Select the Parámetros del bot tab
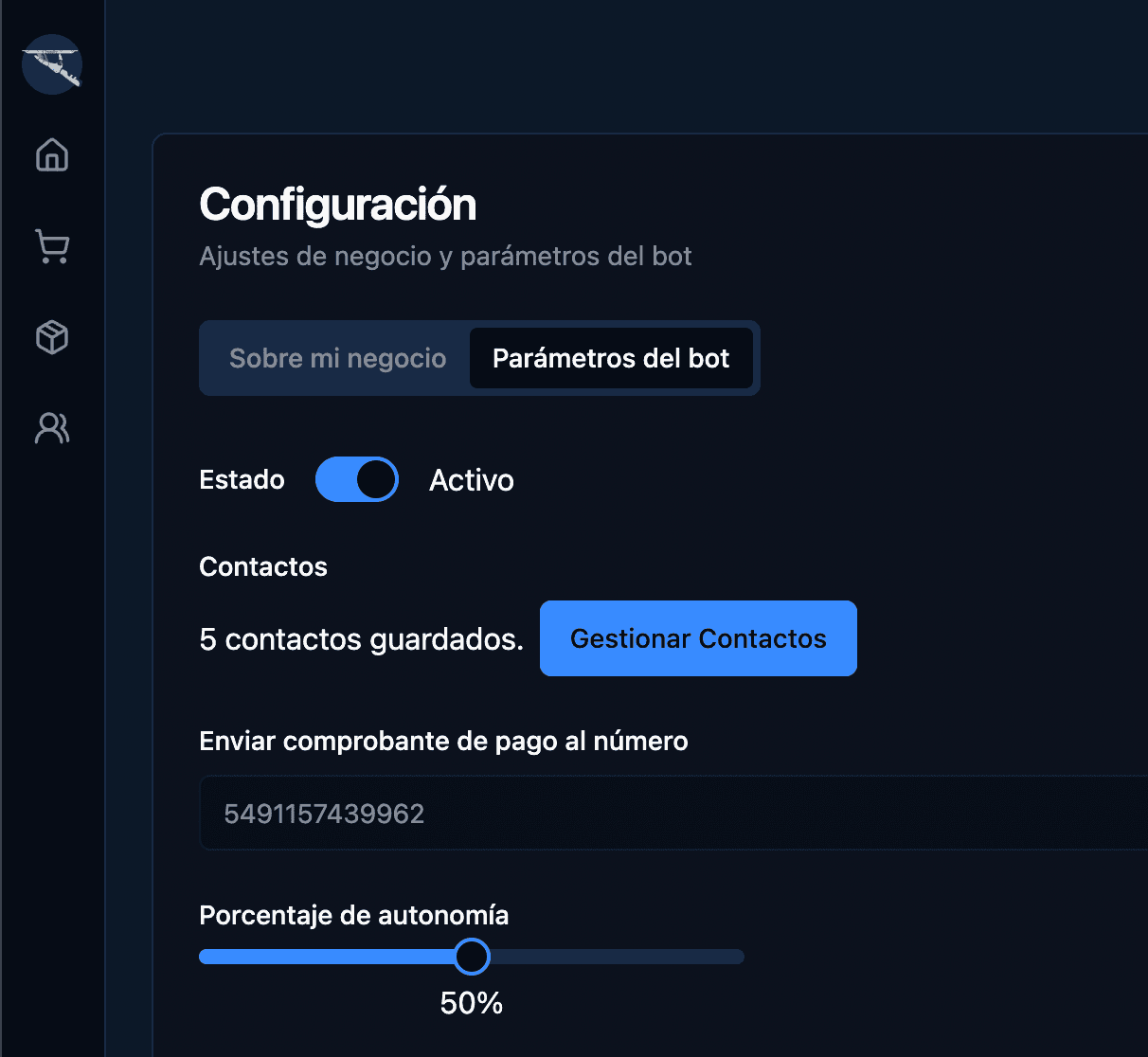This screenshot has width=1148, height=1057. click(611, 358)
